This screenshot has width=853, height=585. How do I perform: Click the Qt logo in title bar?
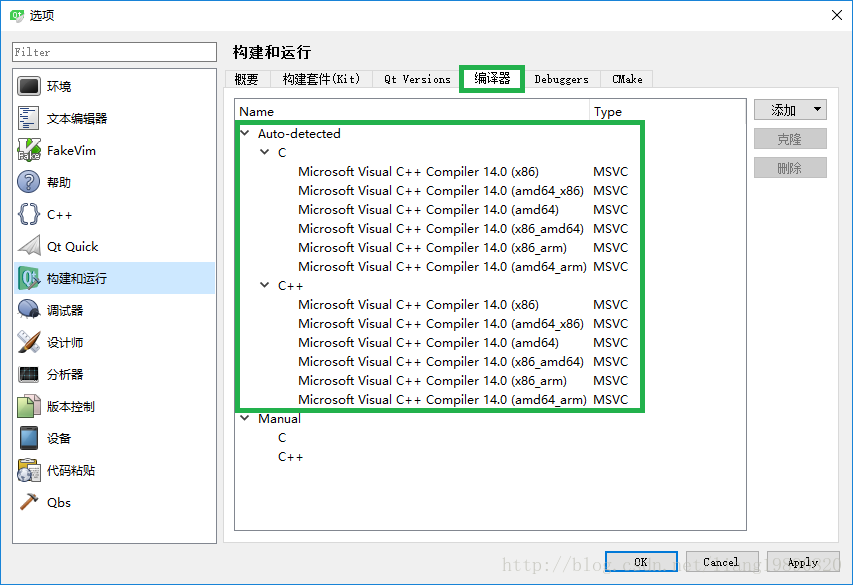(x=17, y=15)
